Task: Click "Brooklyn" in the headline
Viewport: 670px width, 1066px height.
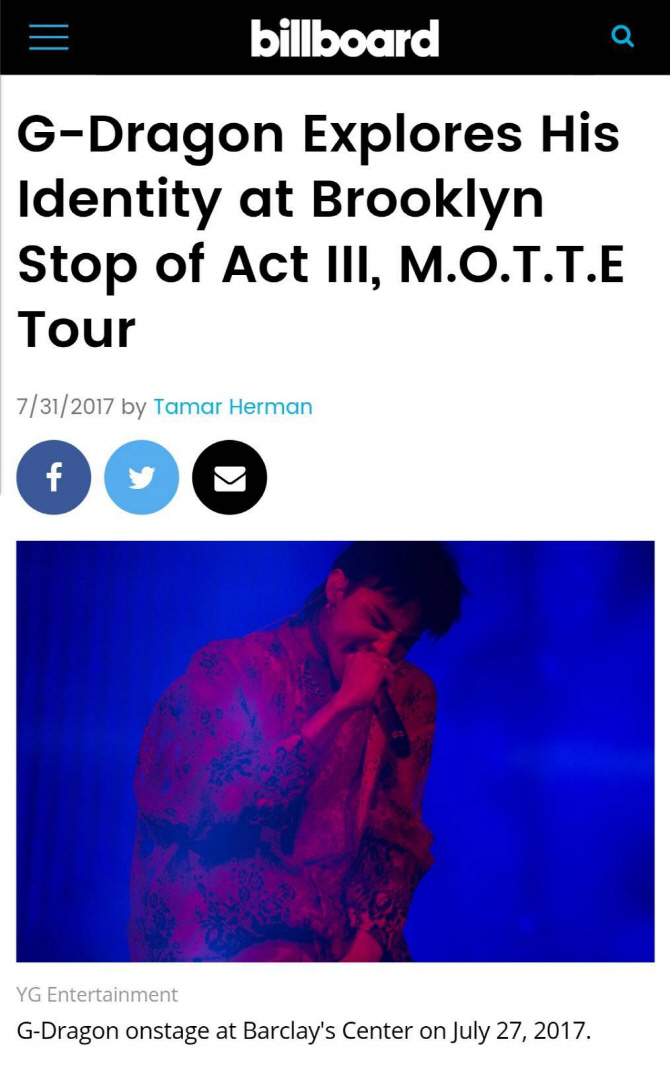Action: 427,201
